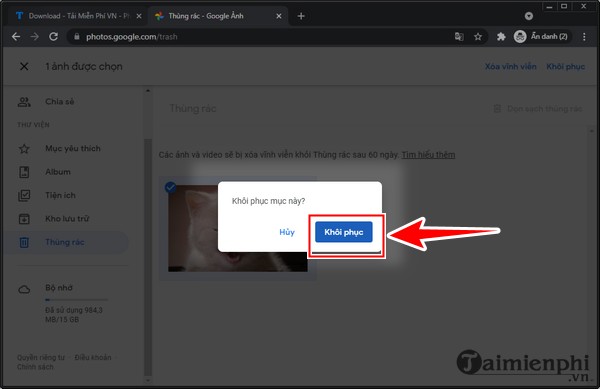Confirm restore with Khôi phục dialog button
The width and height of the screenshot is (600, 389).
coord(344,232)
